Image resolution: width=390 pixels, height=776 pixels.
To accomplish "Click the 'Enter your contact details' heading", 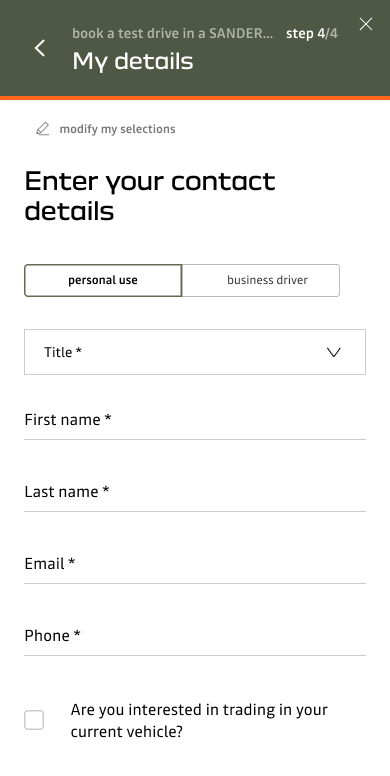I will (150, 196).
